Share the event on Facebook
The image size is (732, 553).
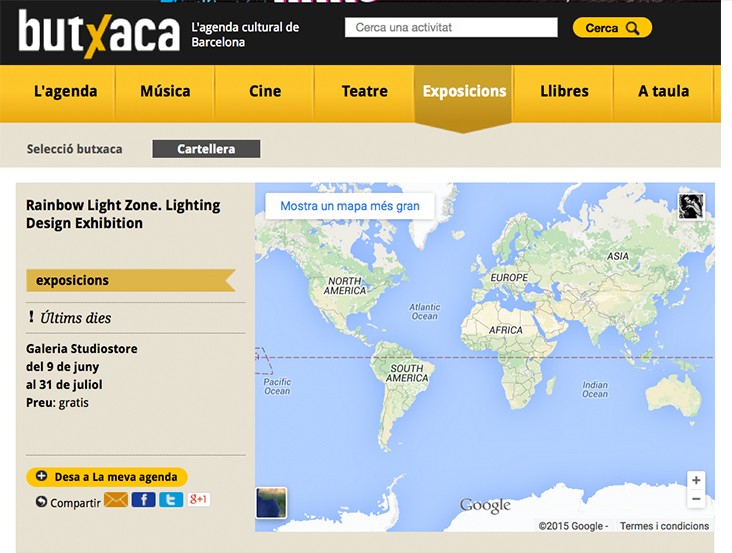tap(143, 500)
